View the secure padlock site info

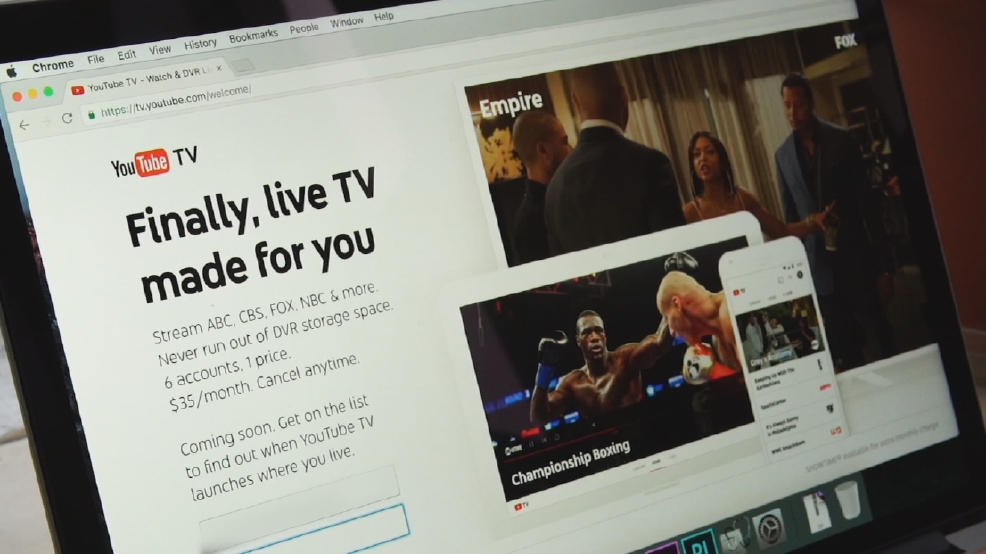coord(91,114)
